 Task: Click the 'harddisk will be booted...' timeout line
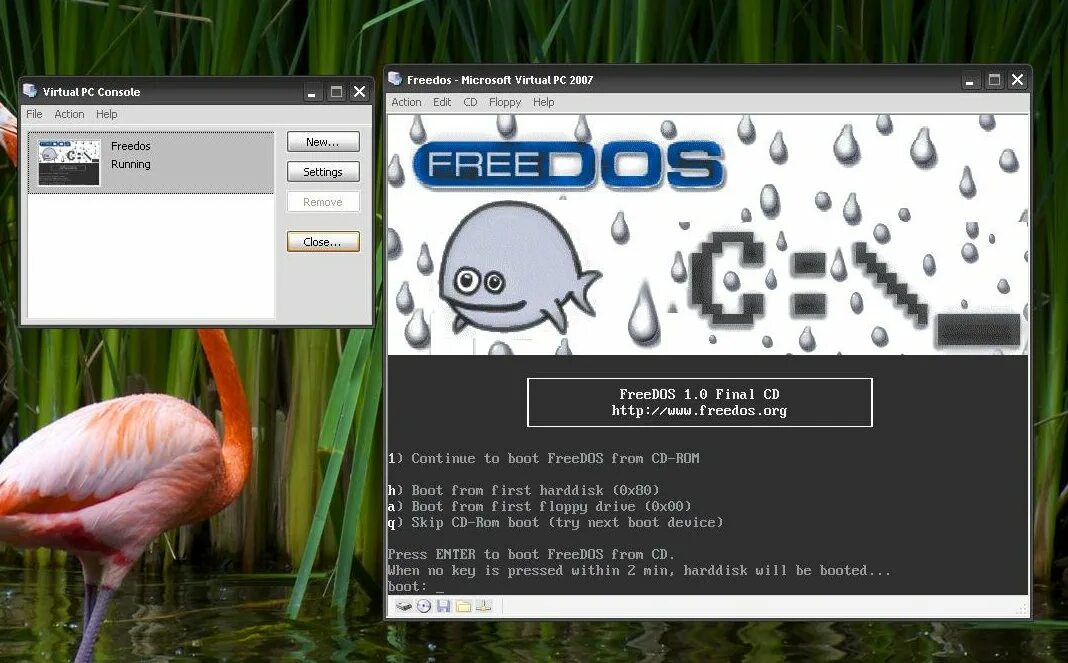coord(639,571)
